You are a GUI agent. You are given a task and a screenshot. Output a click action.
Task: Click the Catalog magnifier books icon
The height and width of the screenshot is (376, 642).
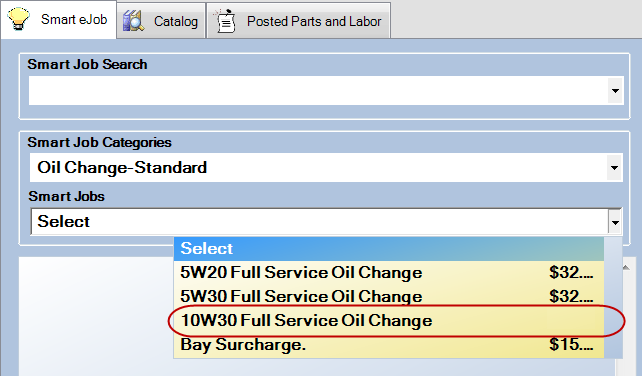[133, 21]
